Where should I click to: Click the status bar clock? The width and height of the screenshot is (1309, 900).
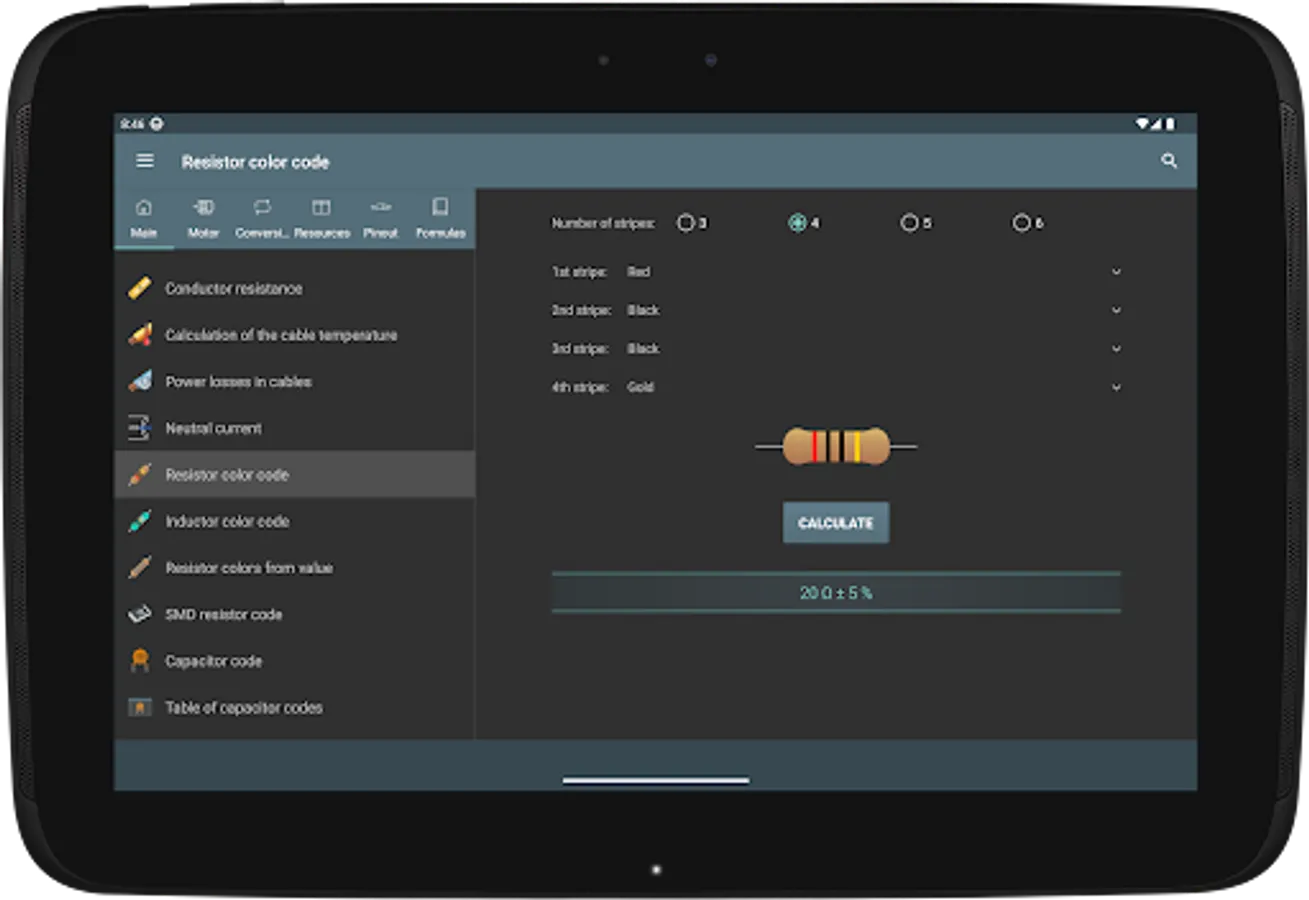[x=132, y=124]
